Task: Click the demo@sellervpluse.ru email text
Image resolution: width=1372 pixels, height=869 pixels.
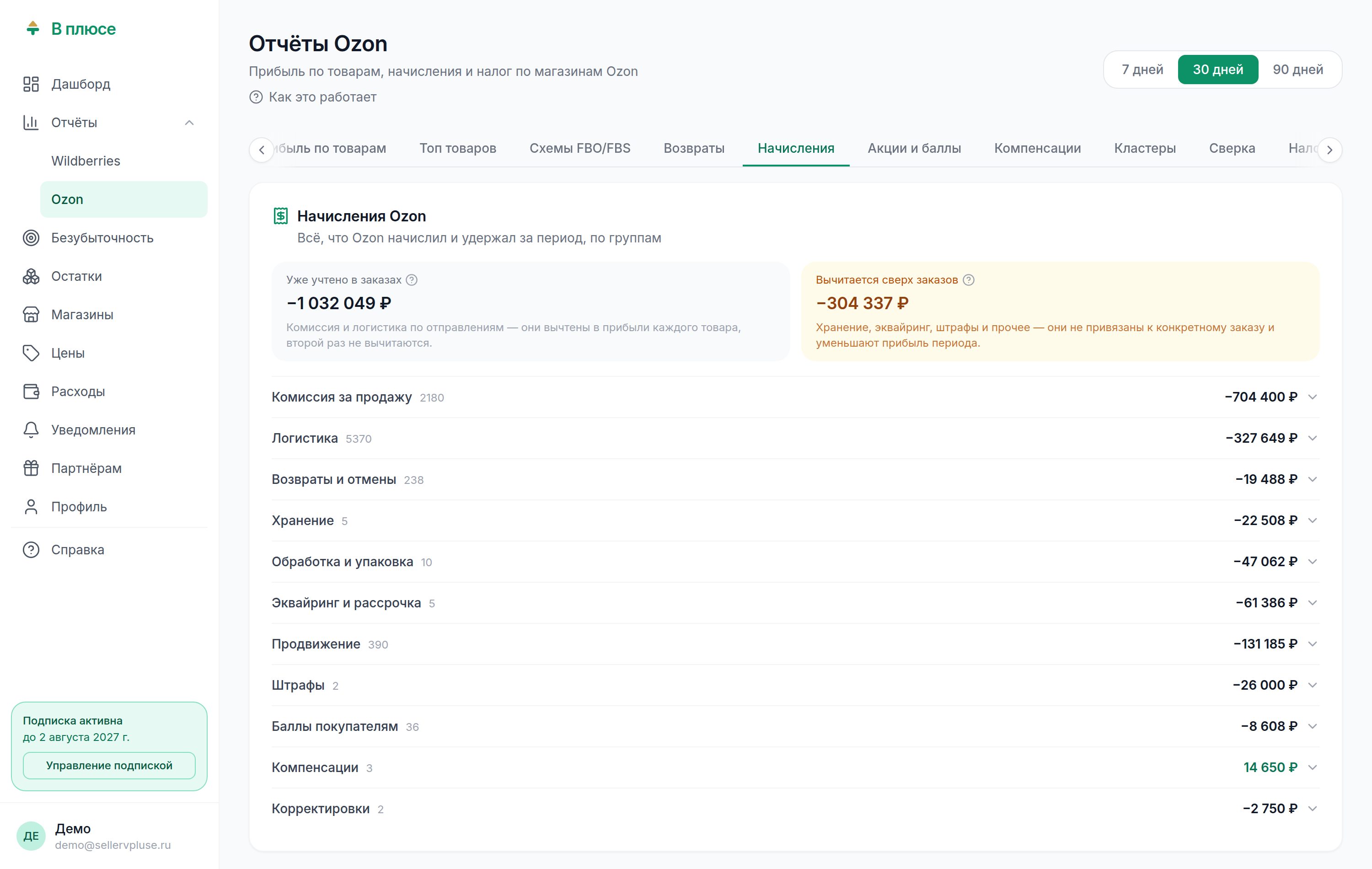Action: coord(113,845)
